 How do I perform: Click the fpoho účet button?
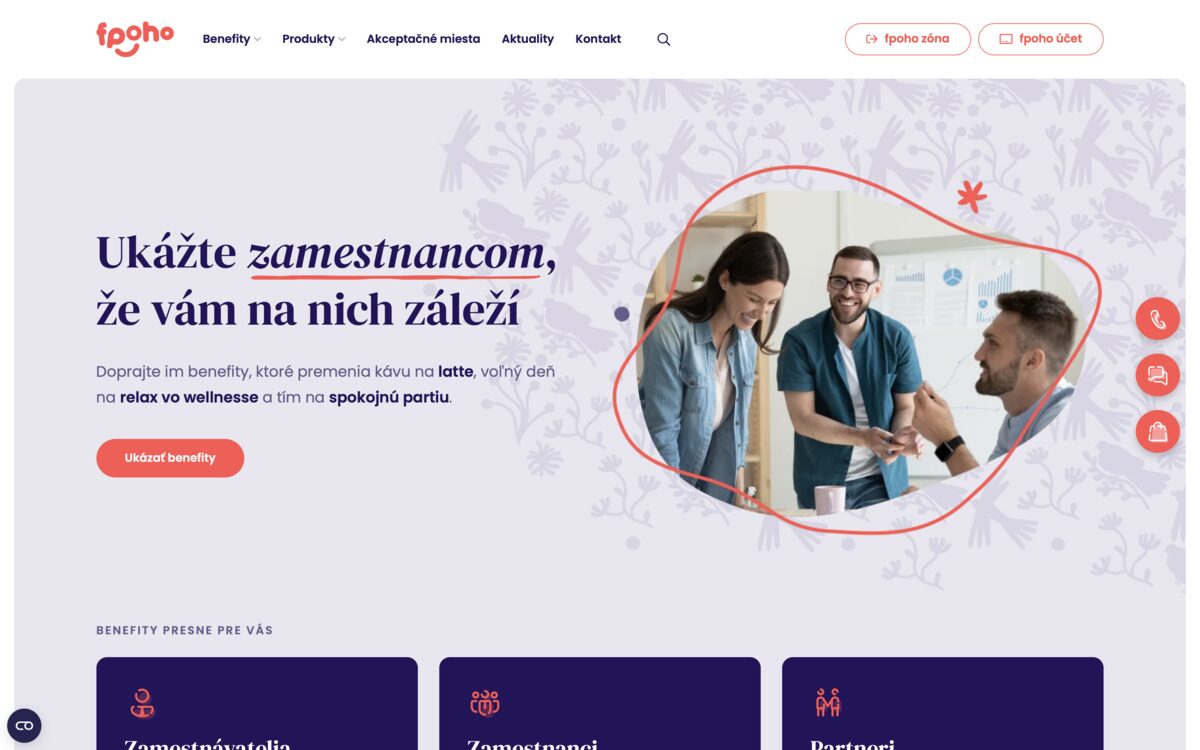[x=1041, y=39]
